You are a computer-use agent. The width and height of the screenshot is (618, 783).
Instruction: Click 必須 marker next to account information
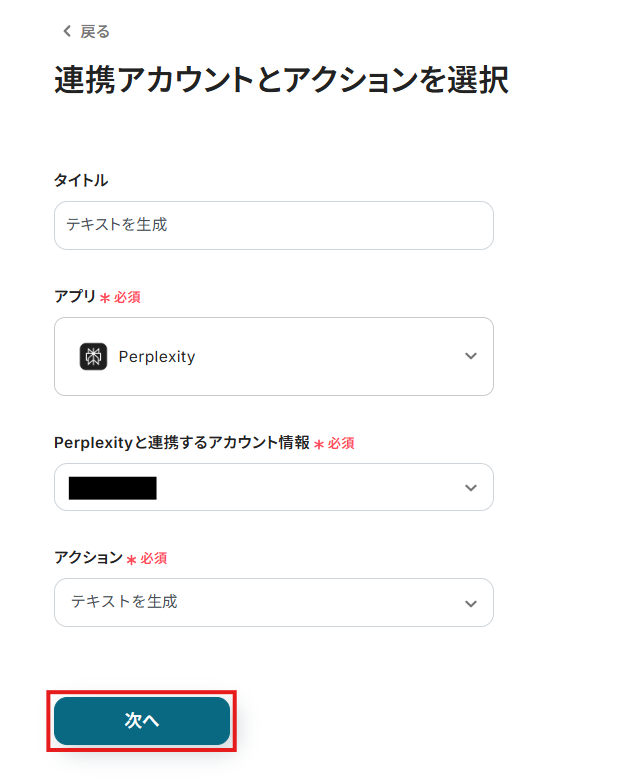[x=341, y=443]
